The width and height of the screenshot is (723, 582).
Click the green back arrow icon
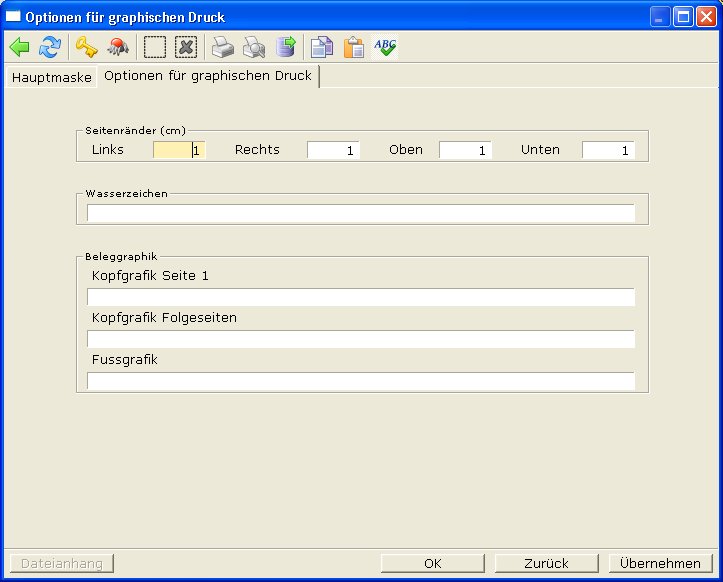pos(19,47)
